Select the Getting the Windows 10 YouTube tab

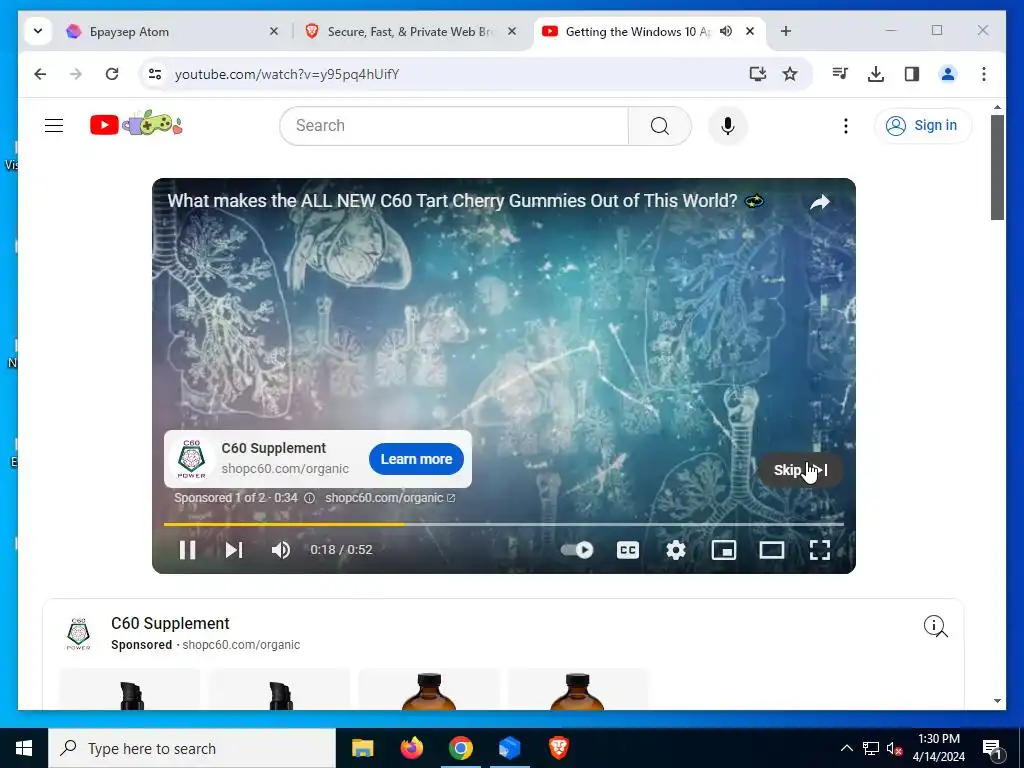coord(637,31)
